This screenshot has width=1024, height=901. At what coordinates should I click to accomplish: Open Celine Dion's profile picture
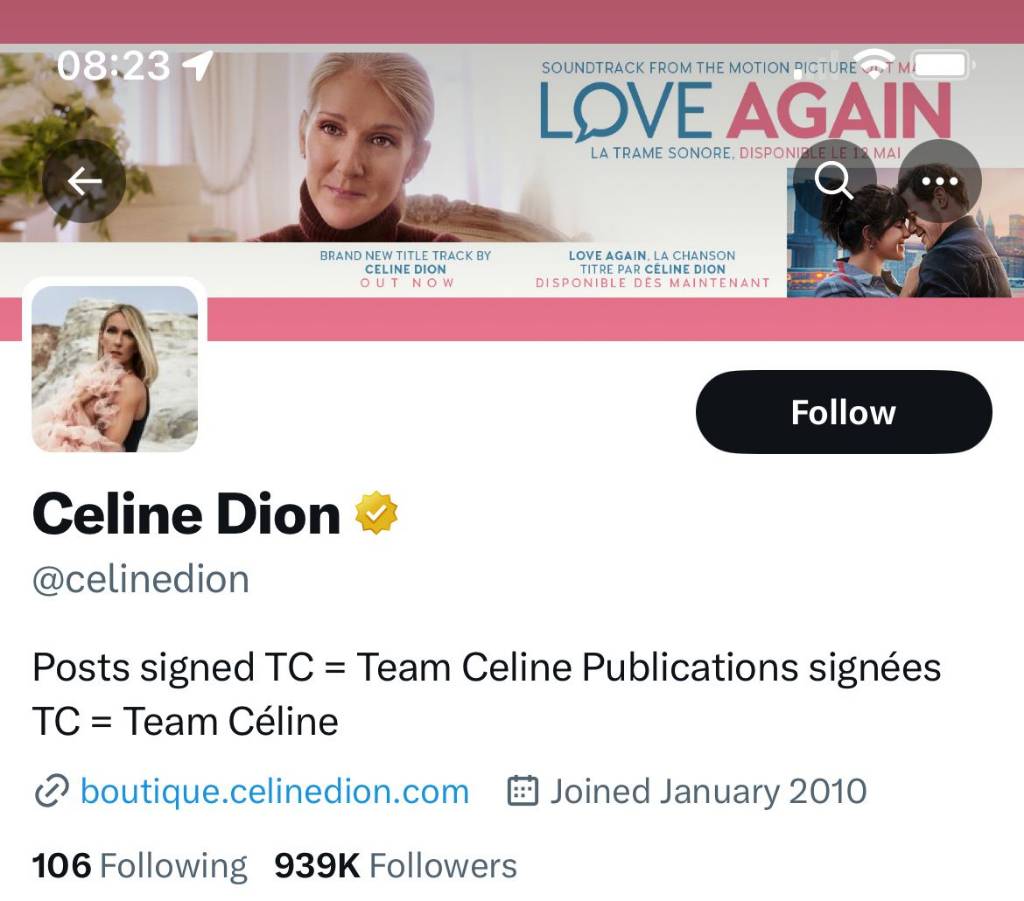click(x=115, y=368)
